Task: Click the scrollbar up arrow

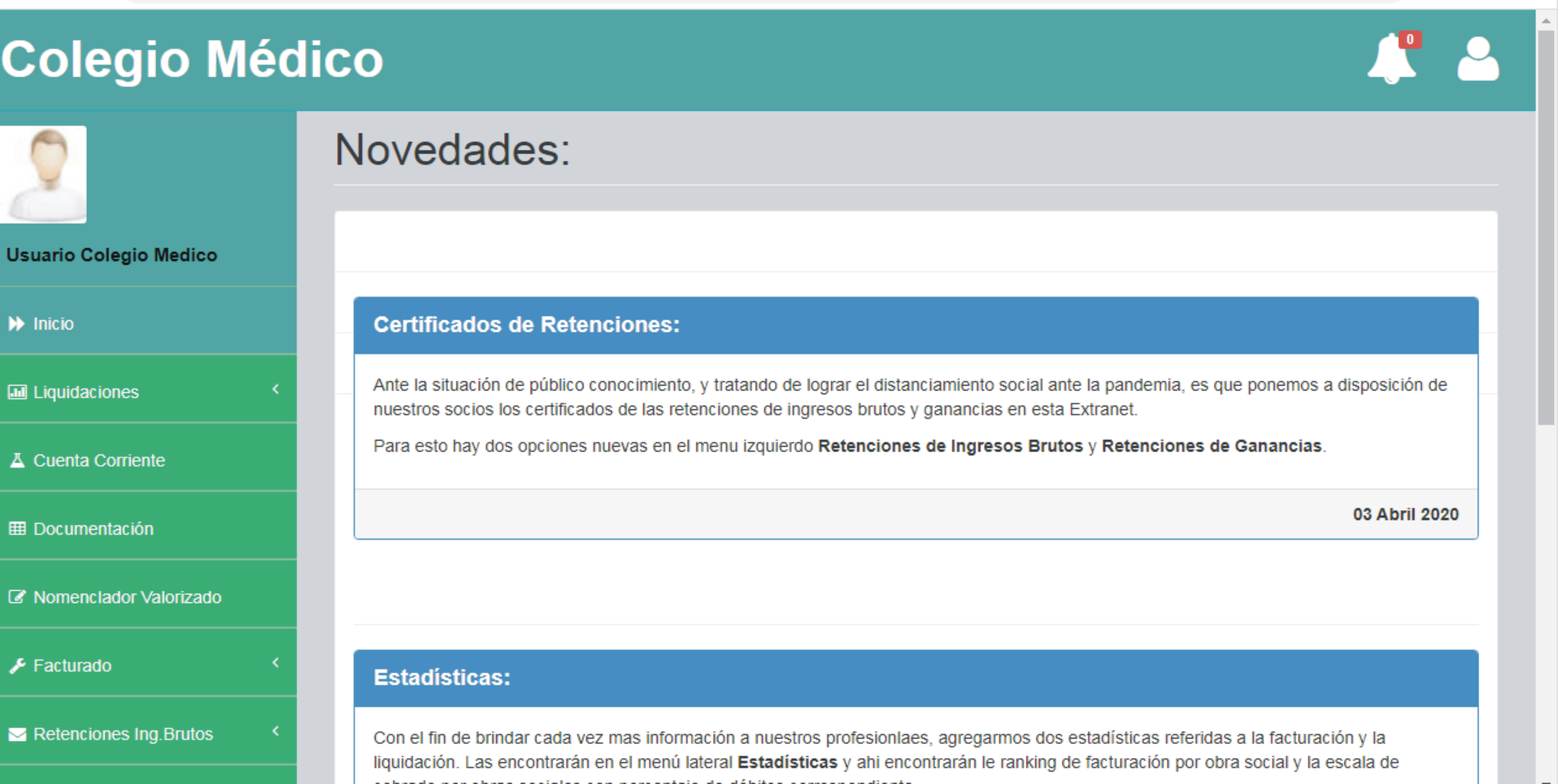Action: (1547, 20)
